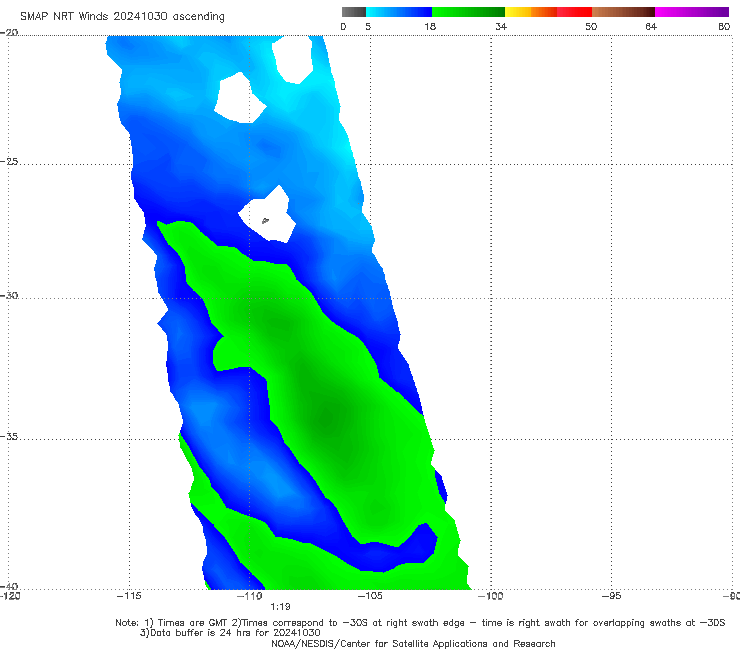Viewport: 740px width, 650px height.
Task: Click the color bar label '64'
Action: (x=651, y=26)
